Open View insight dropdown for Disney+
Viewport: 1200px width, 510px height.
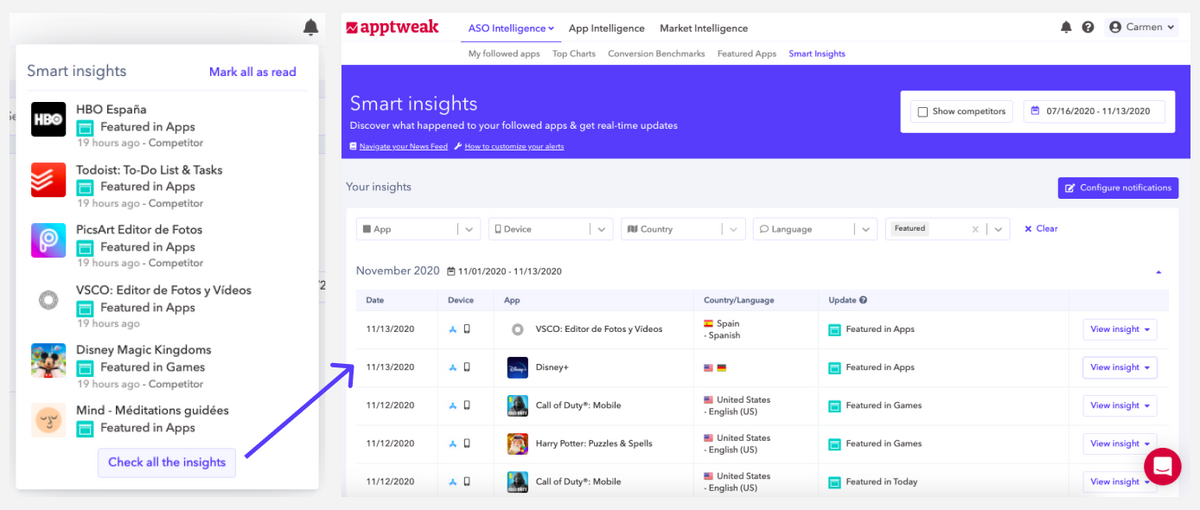(1119, 367)
